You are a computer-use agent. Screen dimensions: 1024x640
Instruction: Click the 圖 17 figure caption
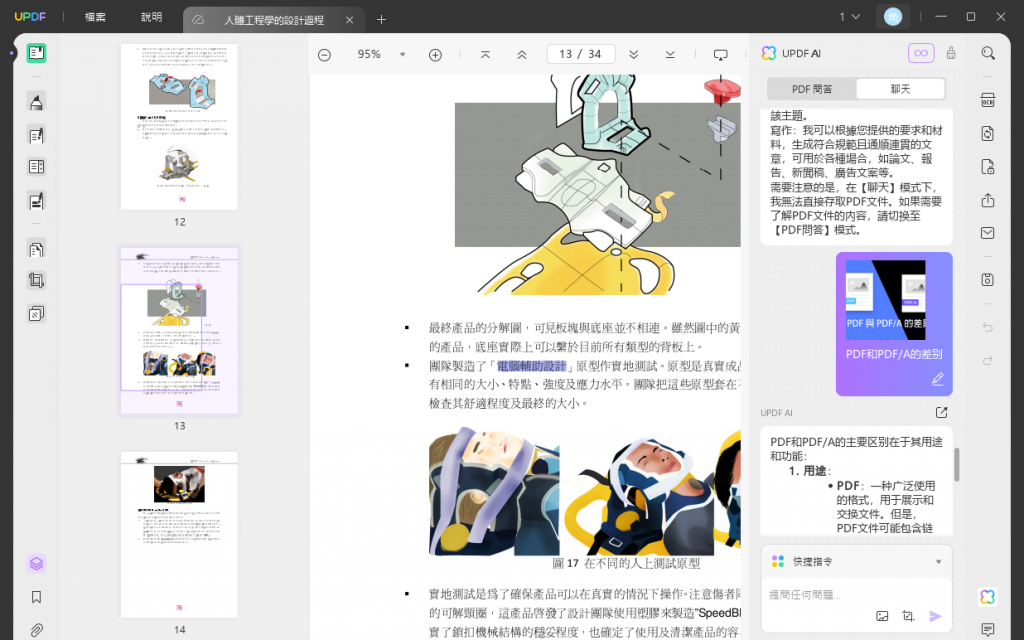[626, 563]
